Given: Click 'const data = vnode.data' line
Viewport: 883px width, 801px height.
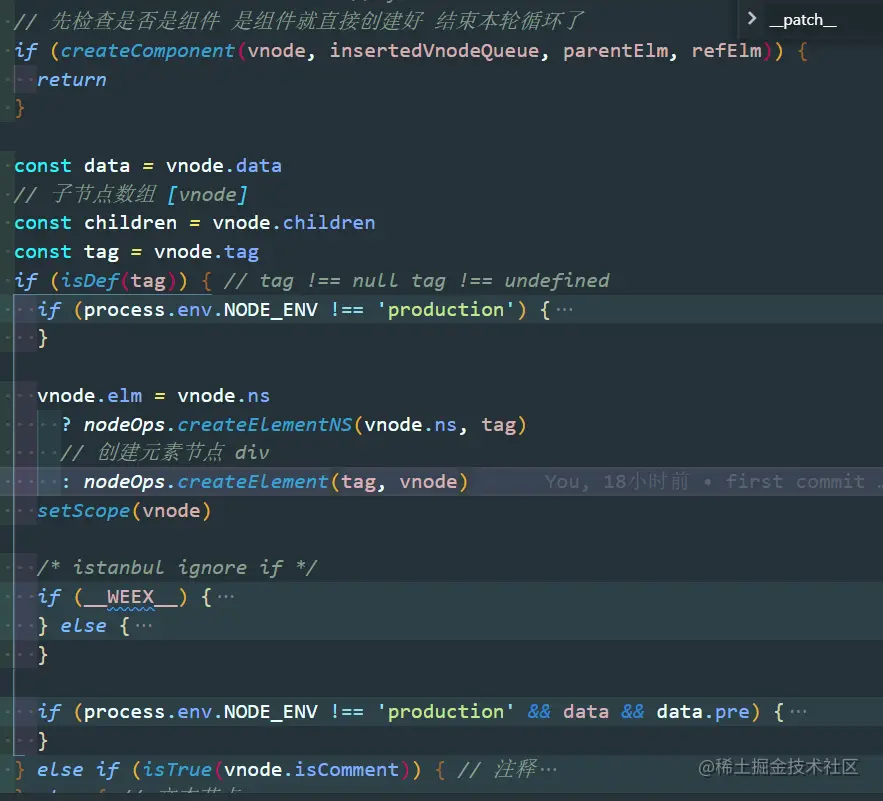Looking at the screenshot, I should pyautogui.click(x=148, y=166).
